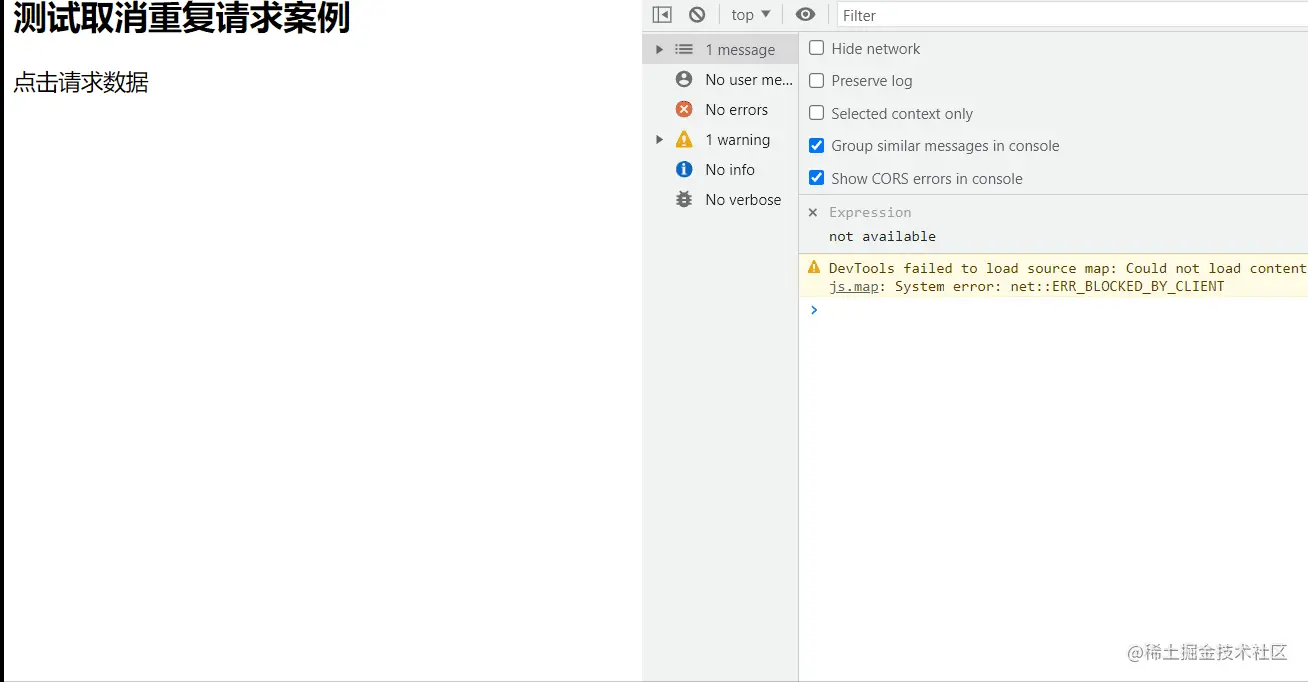Select the No errors sidebar item

coord(720,110)
